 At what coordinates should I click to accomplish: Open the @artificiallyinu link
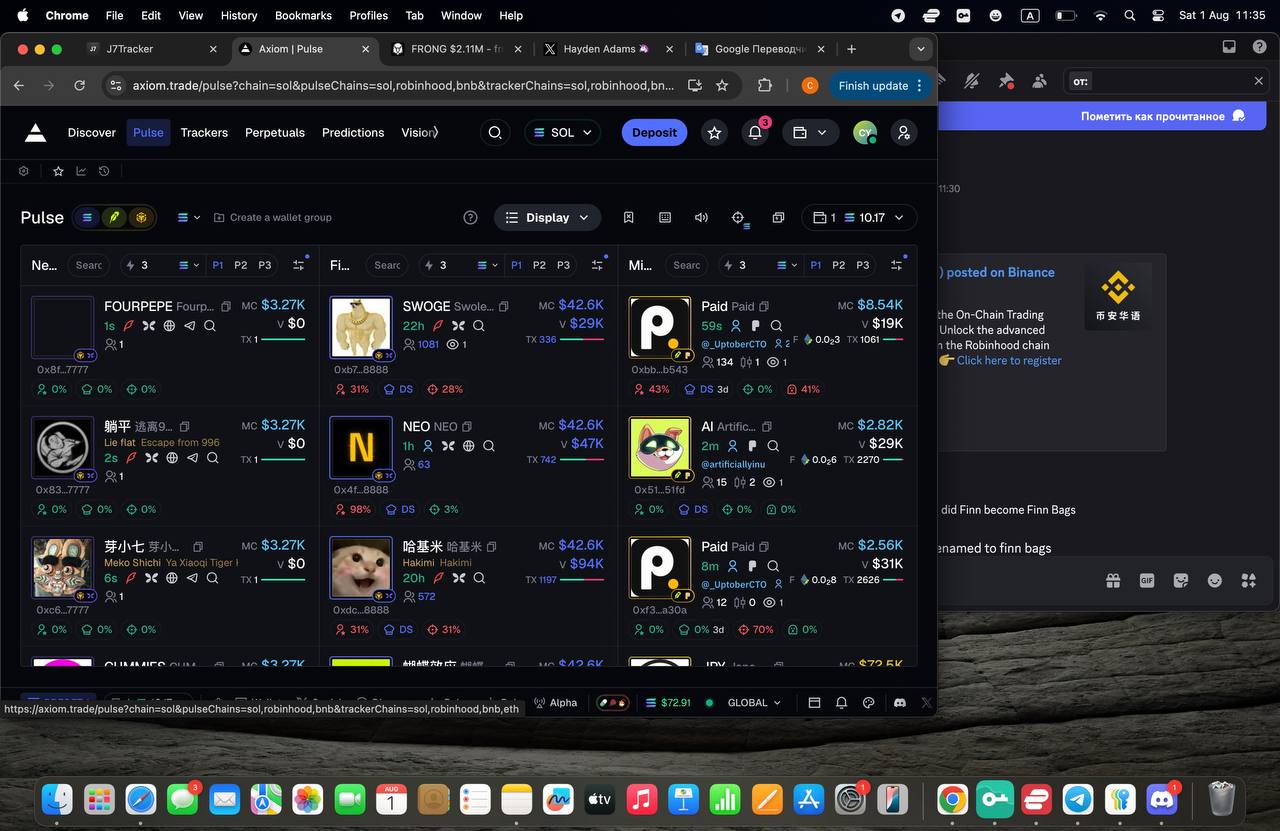pos(733,464)
